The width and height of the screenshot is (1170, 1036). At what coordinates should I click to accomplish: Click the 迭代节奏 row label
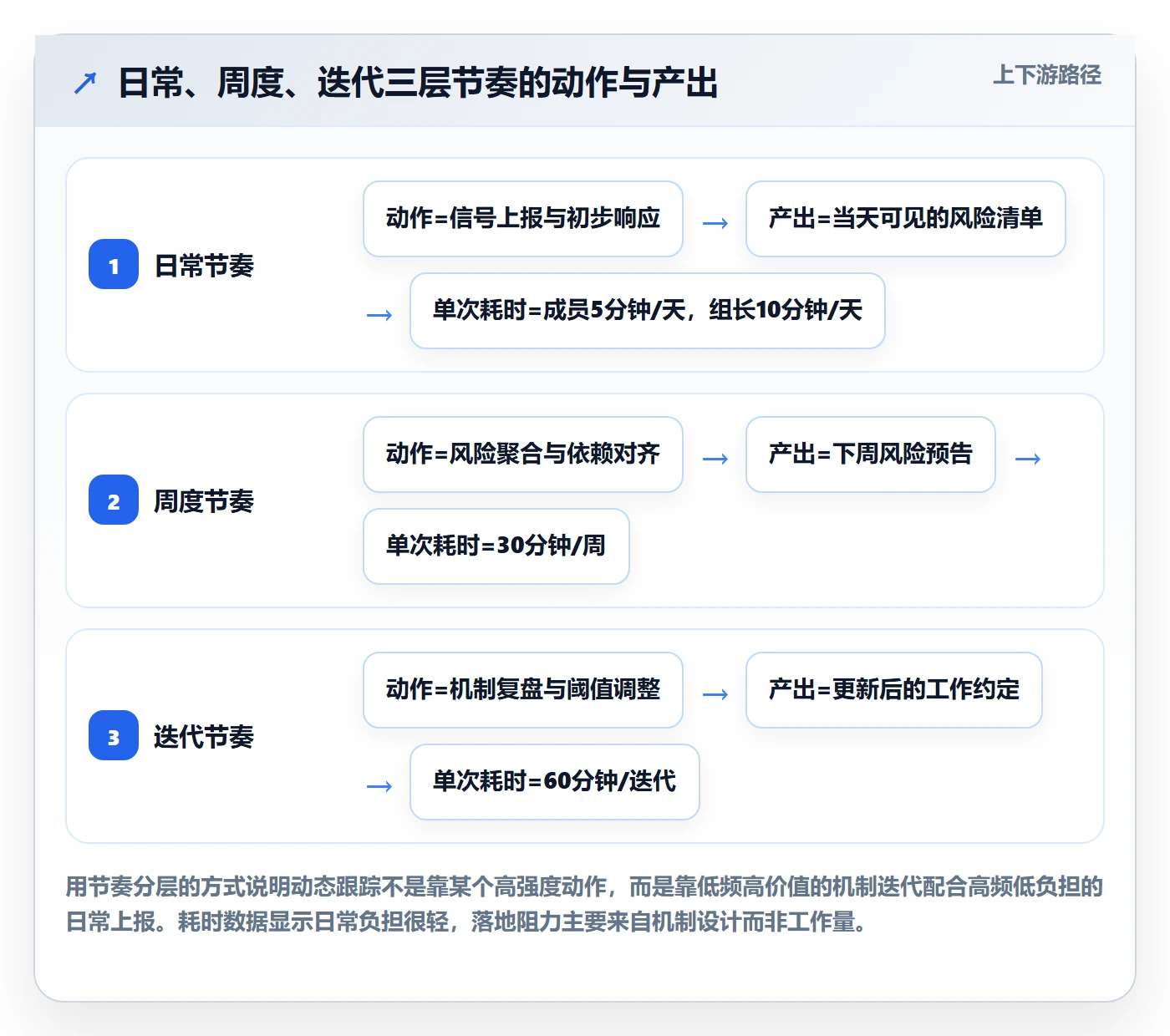click(204, 737)
